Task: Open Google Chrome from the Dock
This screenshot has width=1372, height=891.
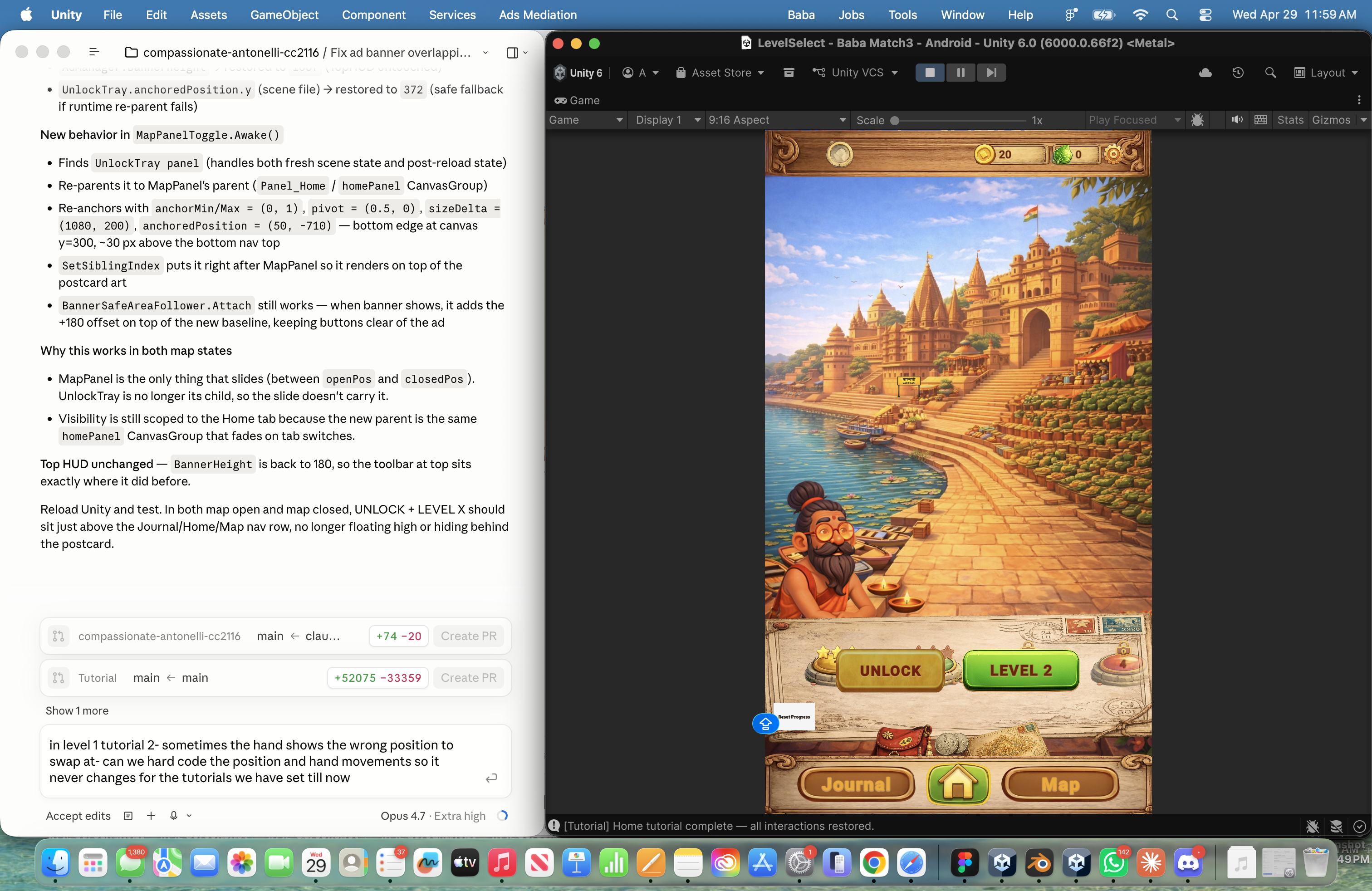Action: click(x=873, y=863)
